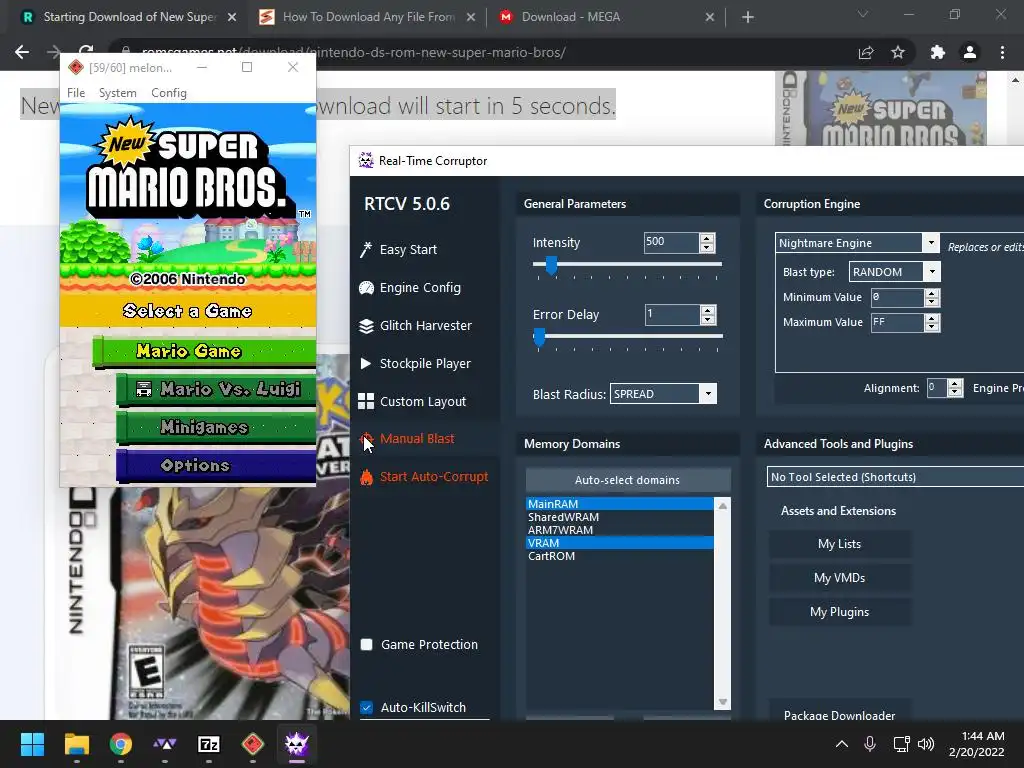Open 7-Zip from the taskbar

(x=209, y=744)
